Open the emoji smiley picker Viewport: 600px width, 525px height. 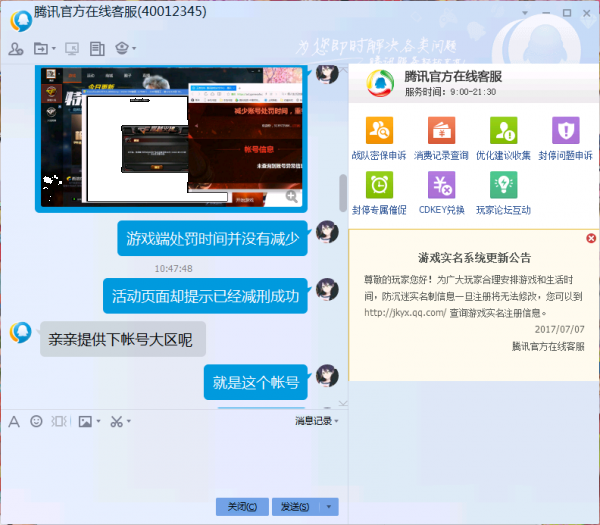click(36, 421)
